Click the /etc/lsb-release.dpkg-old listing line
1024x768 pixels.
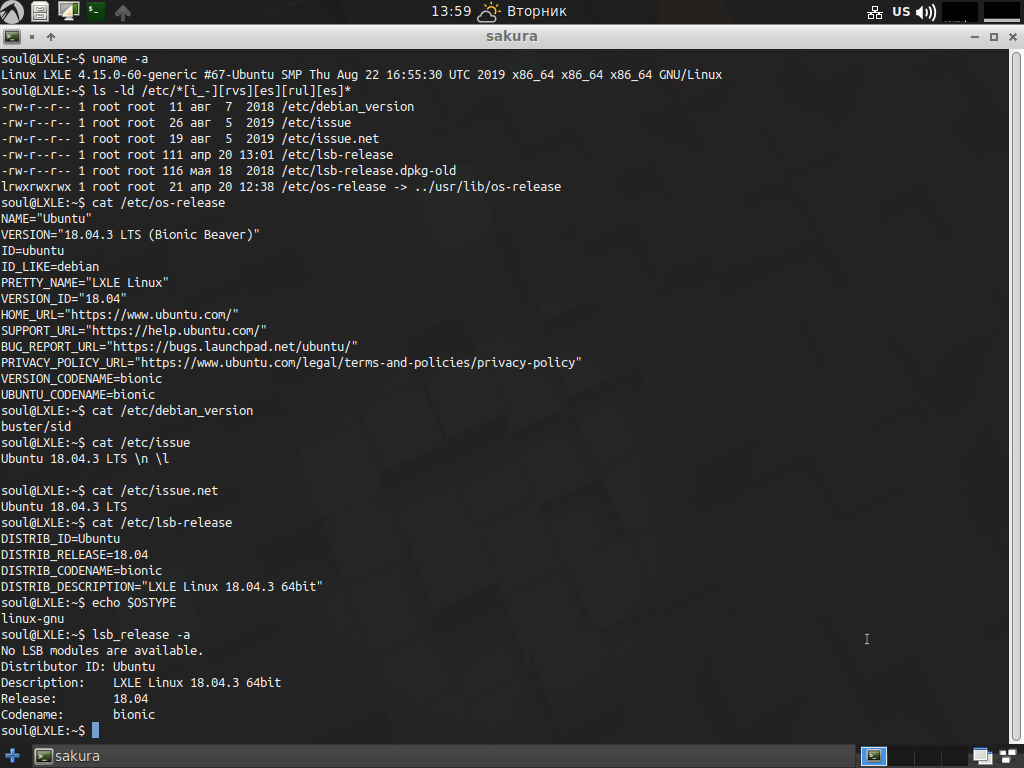tap(228, 170)
